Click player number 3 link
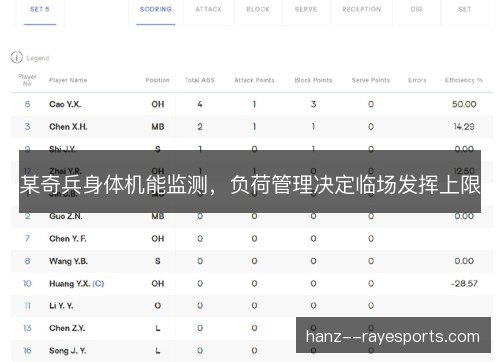Viewport: 500px width, 362px height. (27, 127)
